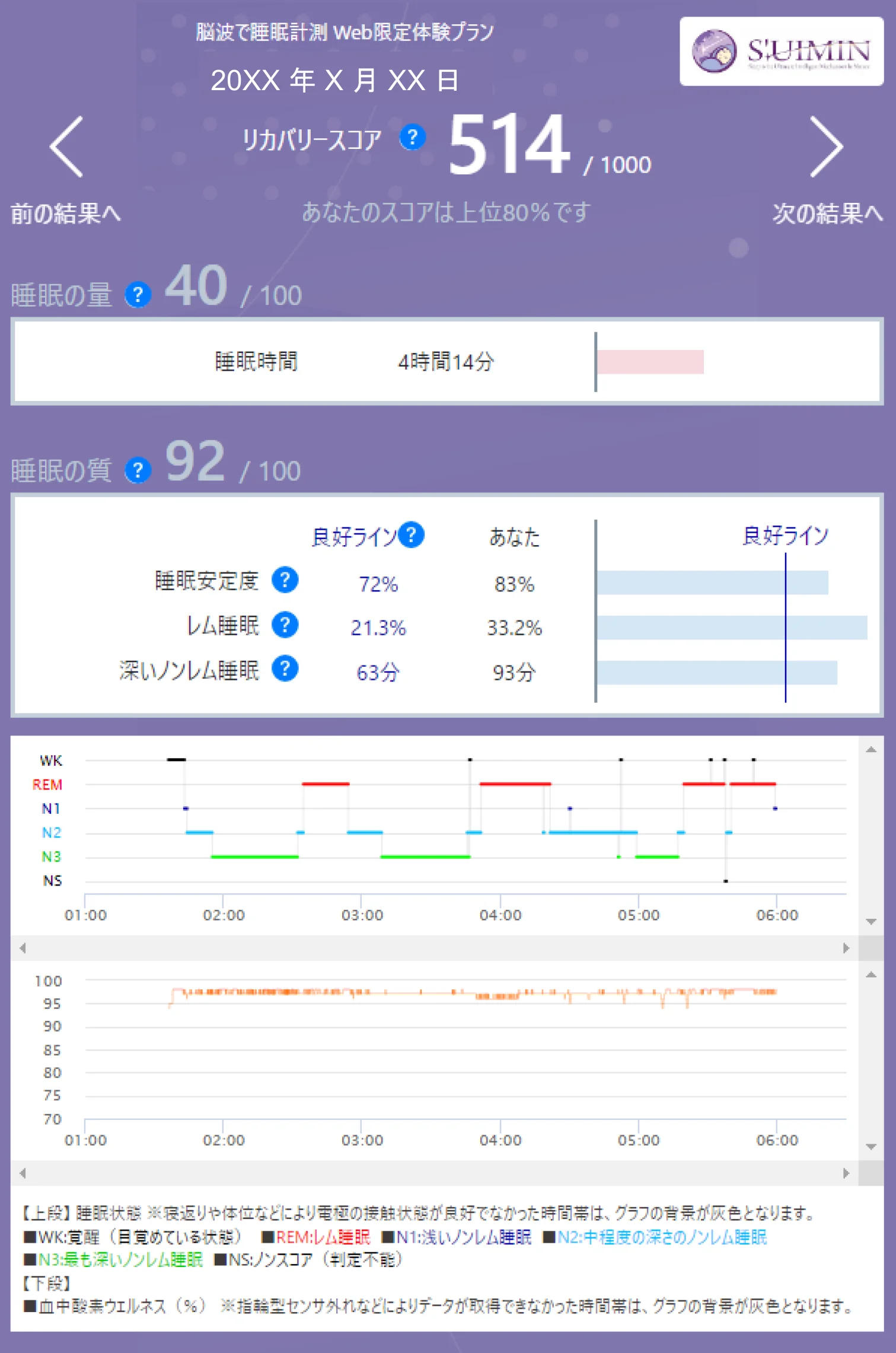Click the 92 sleep quality score
Viewport: 896px width, 1353px height.
pos(195,461)
